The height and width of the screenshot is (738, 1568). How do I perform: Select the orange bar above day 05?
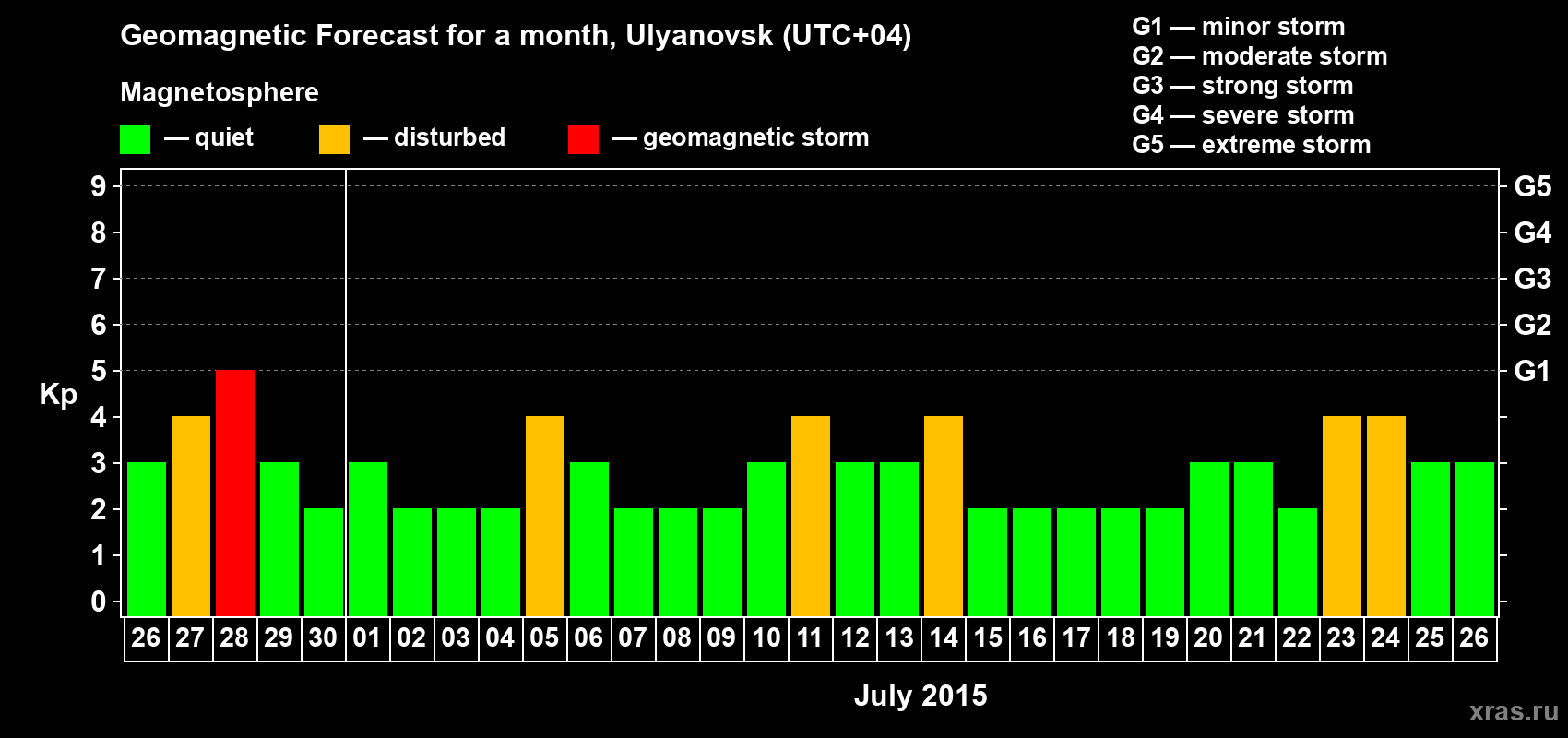545,516
